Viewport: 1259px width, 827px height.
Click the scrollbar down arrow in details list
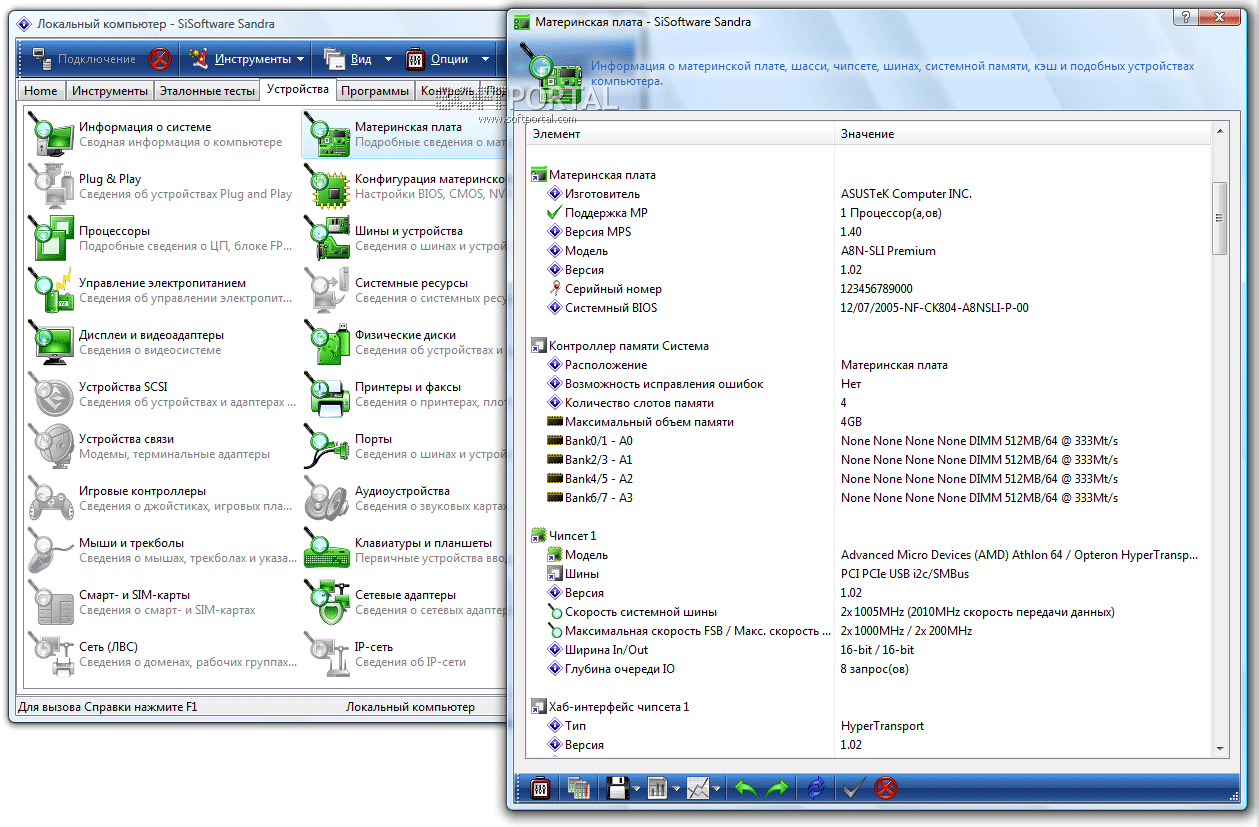[x=1220, y=749]
